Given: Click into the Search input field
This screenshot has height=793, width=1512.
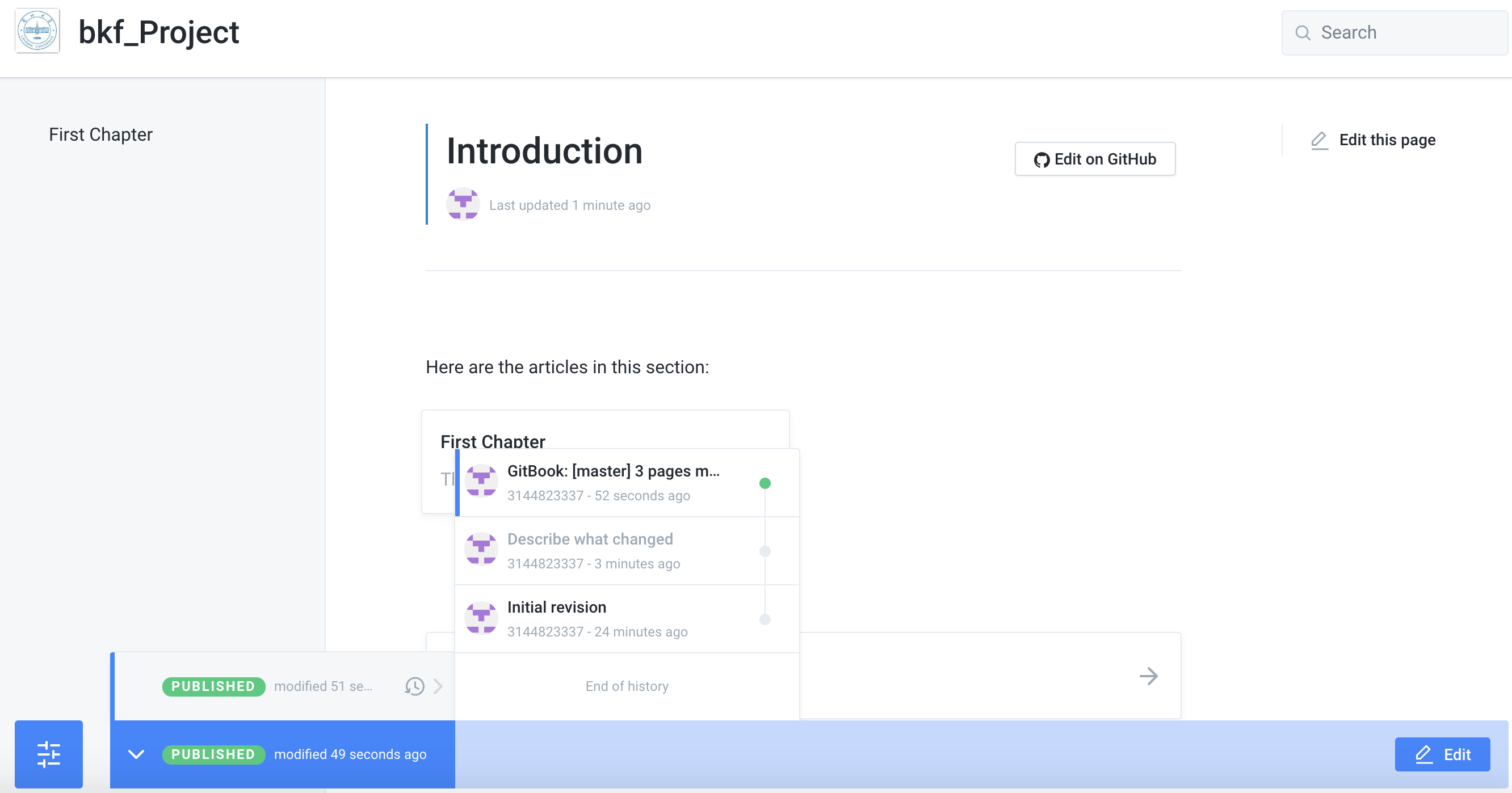Looking at the screenshot, I should (x=1409, y=33).
